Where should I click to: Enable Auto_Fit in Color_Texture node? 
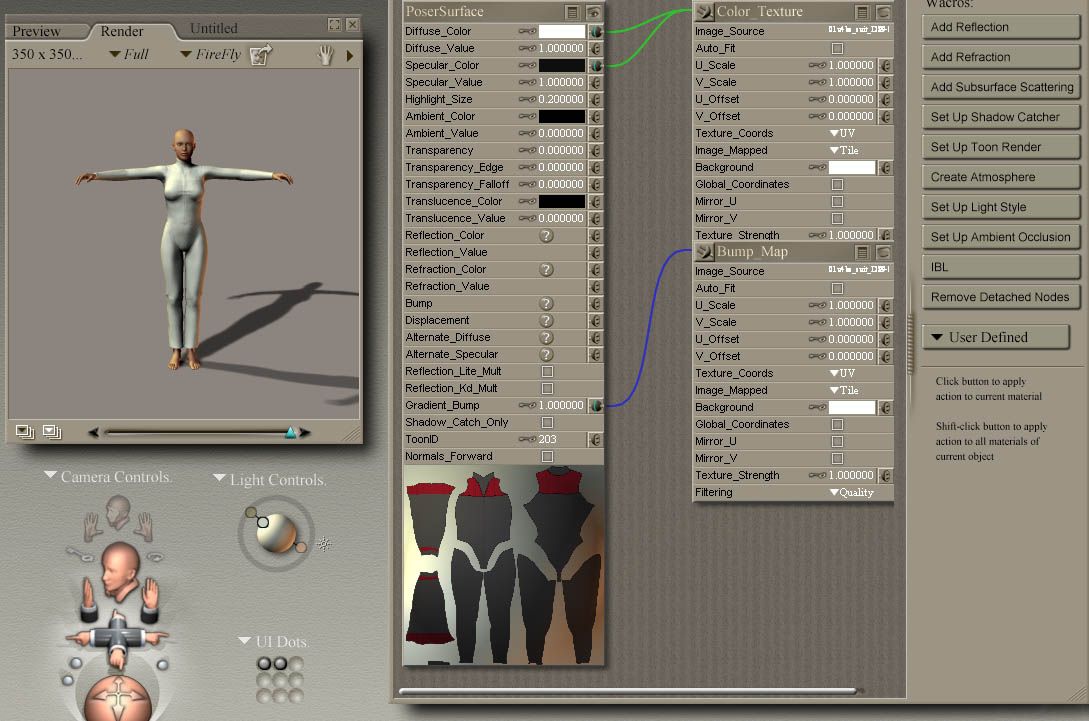[837, 48]
